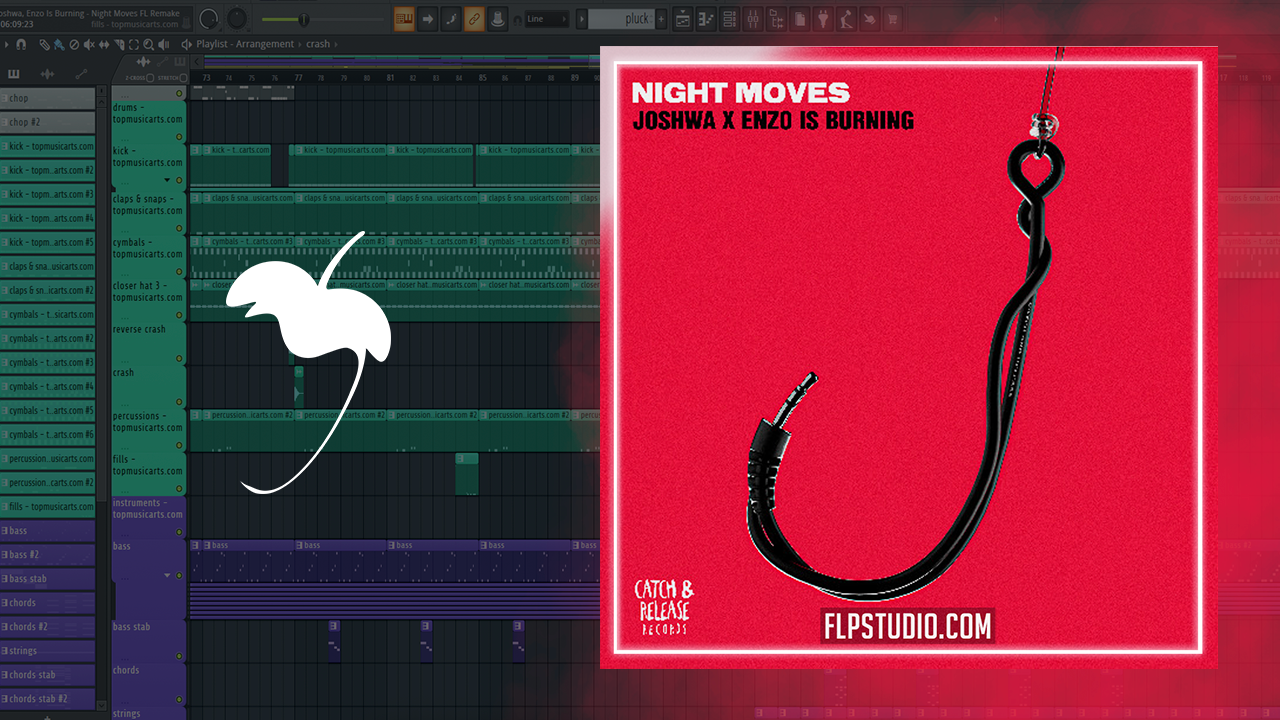Select the Zoom magnifier tool in playlist

click(x=148, y=44)
